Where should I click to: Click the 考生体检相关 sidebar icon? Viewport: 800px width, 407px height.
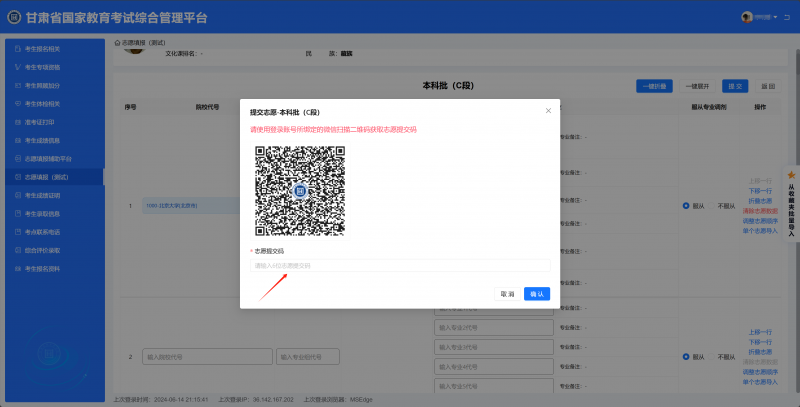point(17,104)
